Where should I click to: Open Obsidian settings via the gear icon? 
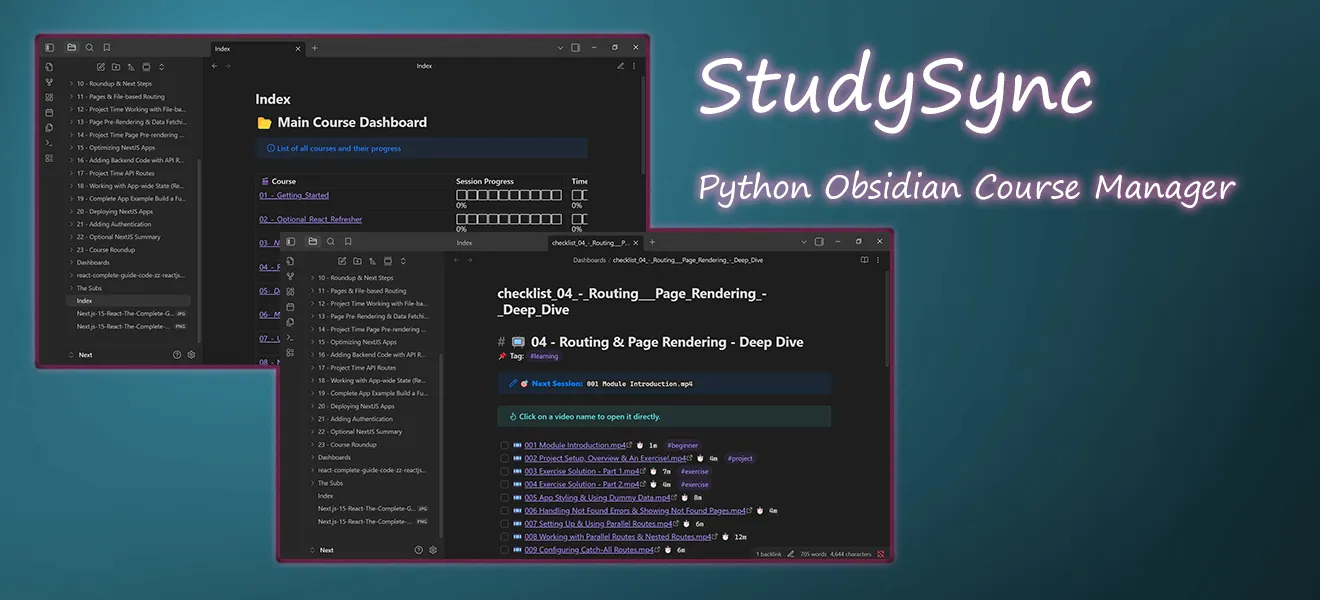[x=432, y=549]
